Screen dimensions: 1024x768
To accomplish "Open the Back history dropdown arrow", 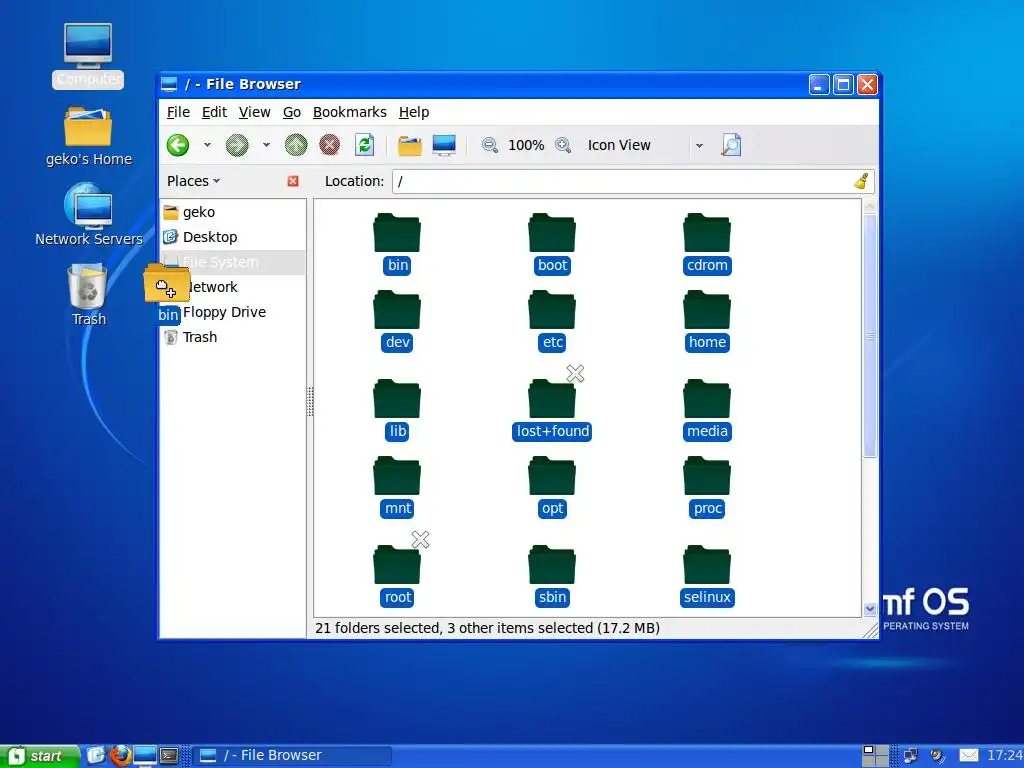I will [207, 145].
